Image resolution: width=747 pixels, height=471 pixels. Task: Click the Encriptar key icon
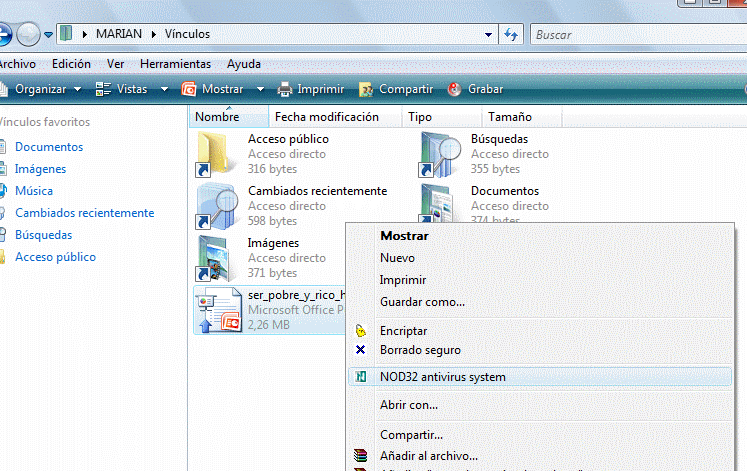click(361, 331)
